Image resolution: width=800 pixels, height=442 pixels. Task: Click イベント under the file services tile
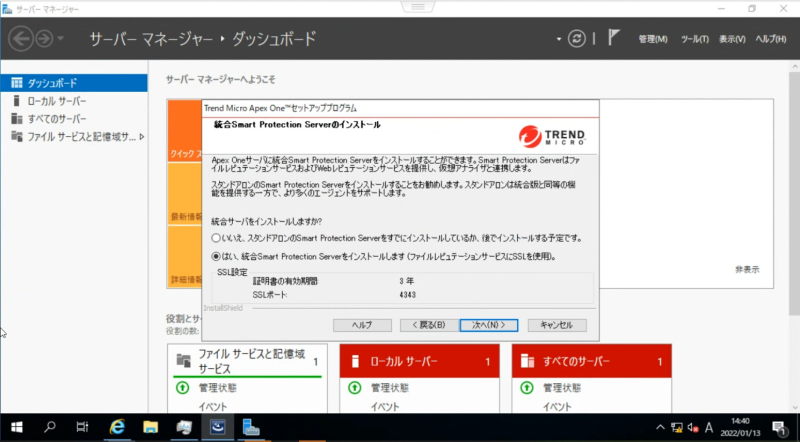pyautogui.click(x=213, y=407)
